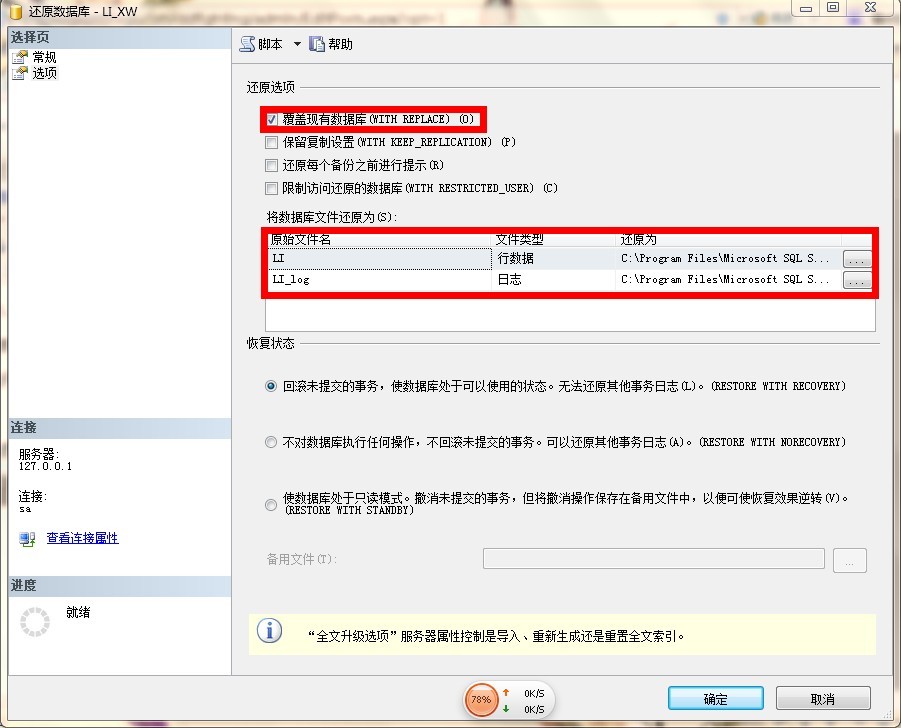Image resolution: width=901 pixels, height=728 pixels.
Task: Click server address 127.0.0.1 text
Action: [45, 466]
